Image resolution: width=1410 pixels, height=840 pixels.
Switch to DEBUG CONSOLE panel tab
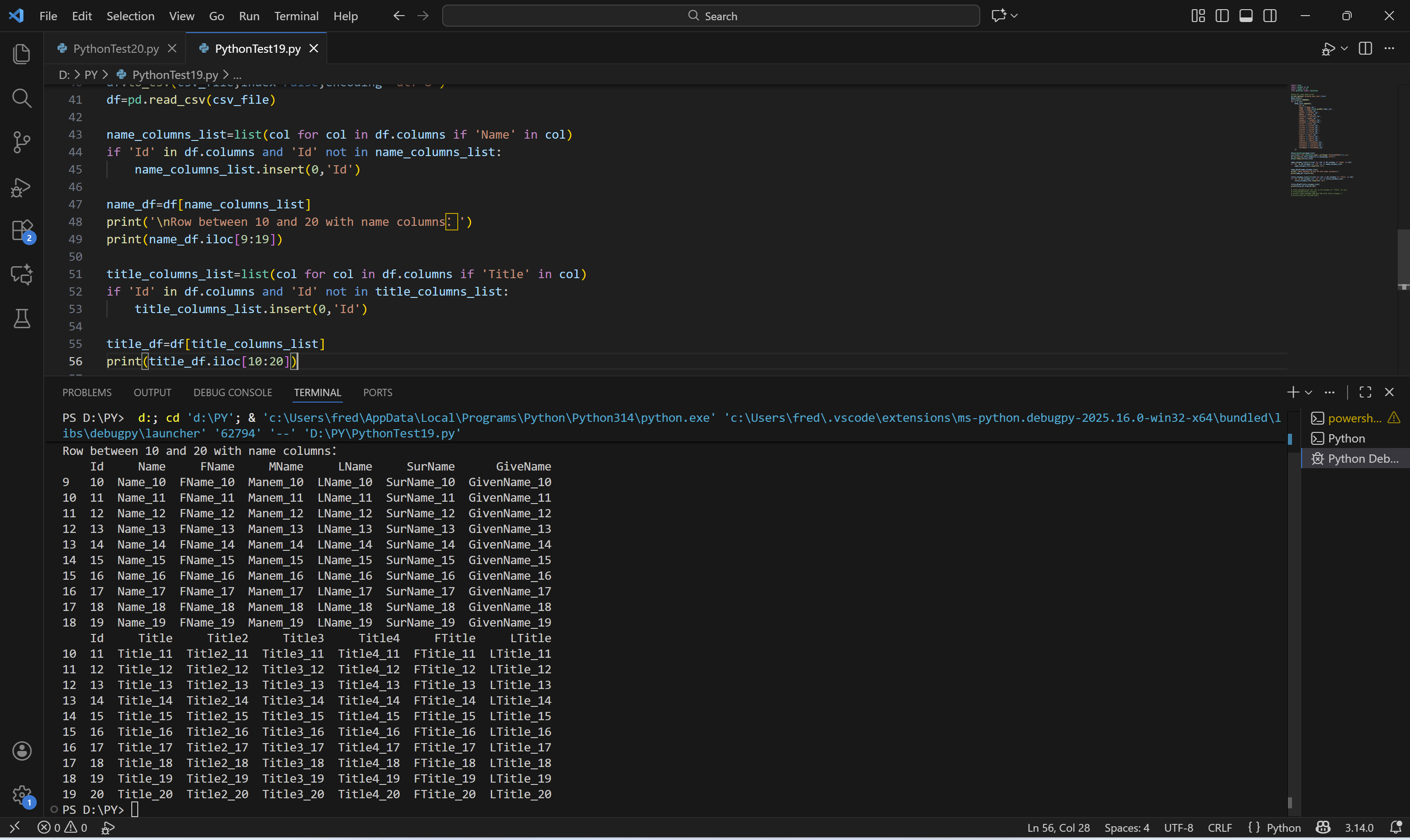pos(233,392)
